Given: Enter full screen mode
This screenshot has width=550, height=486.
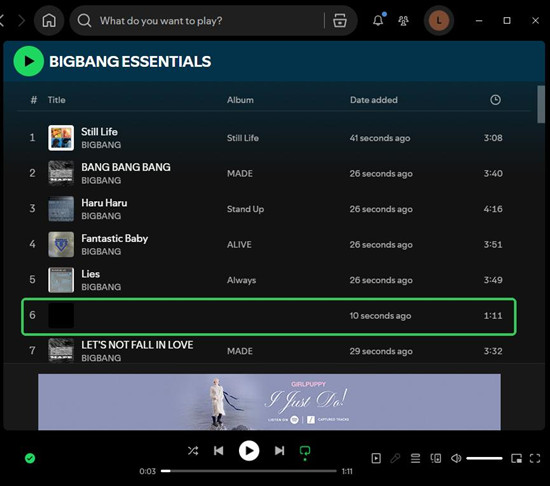Looking at the screenshot, I should coord(535,458).
